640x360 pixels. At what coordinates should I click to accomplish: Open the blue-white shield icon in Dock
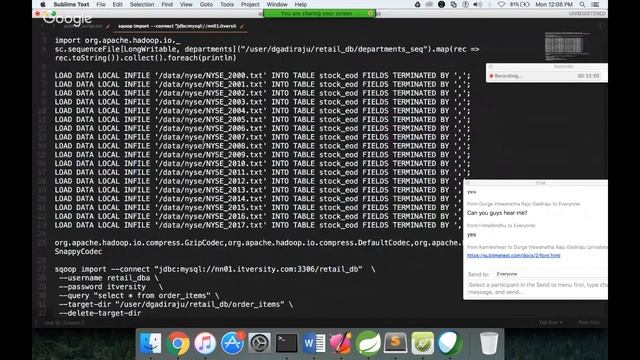tap(449, 343)
